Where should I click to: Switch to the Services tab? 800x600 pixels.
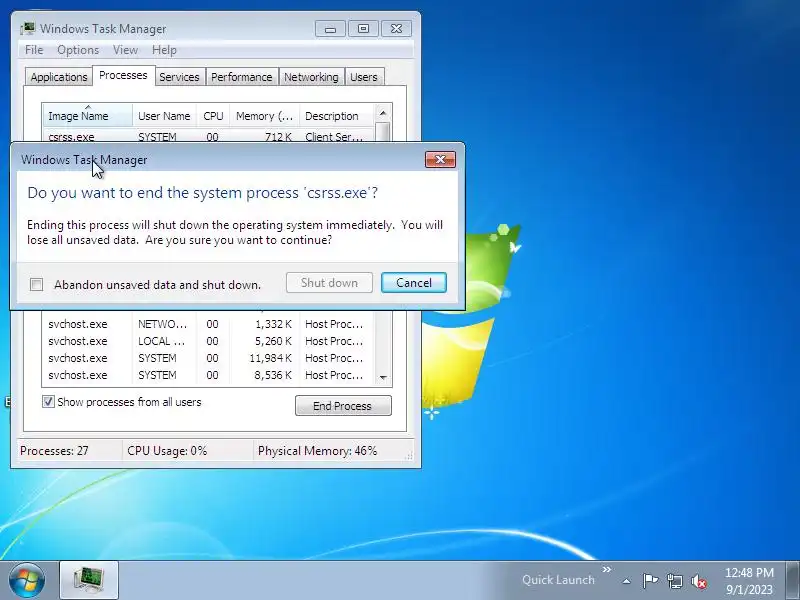click(x=179, y=77)
